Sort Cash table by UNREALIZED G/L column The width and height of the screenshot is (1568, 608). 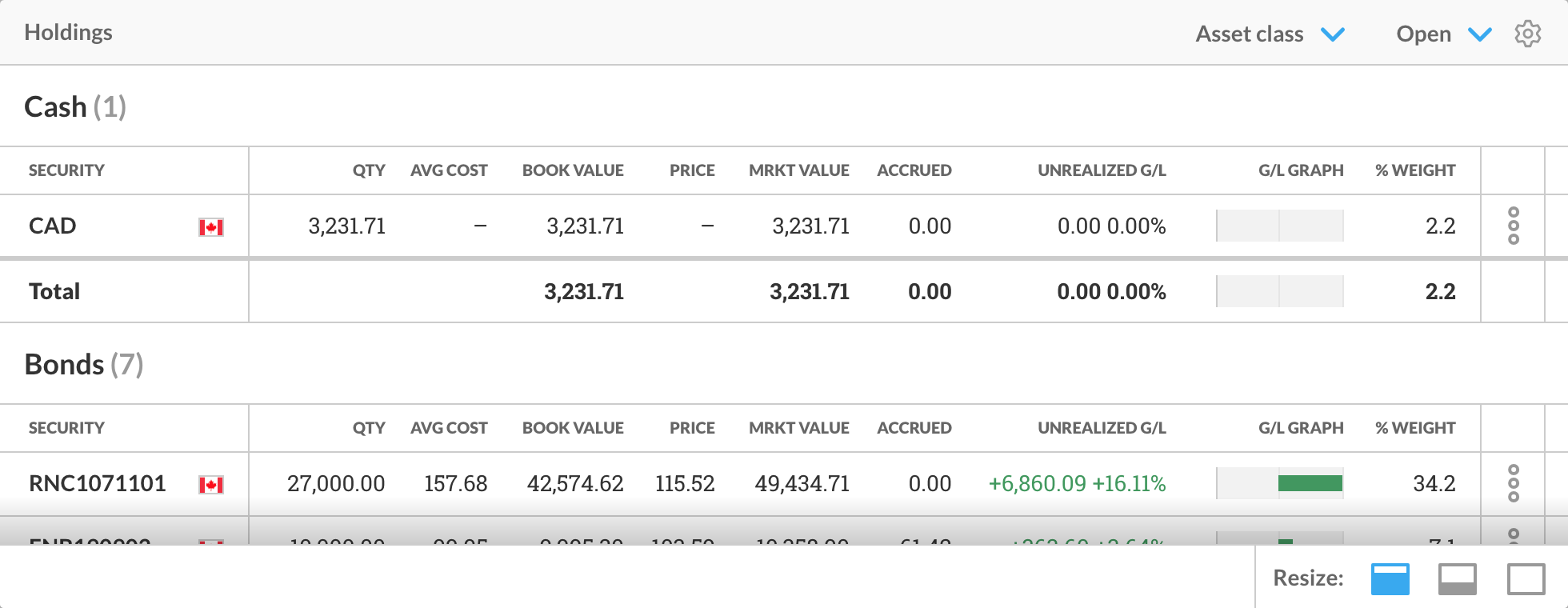point(1102,170)
